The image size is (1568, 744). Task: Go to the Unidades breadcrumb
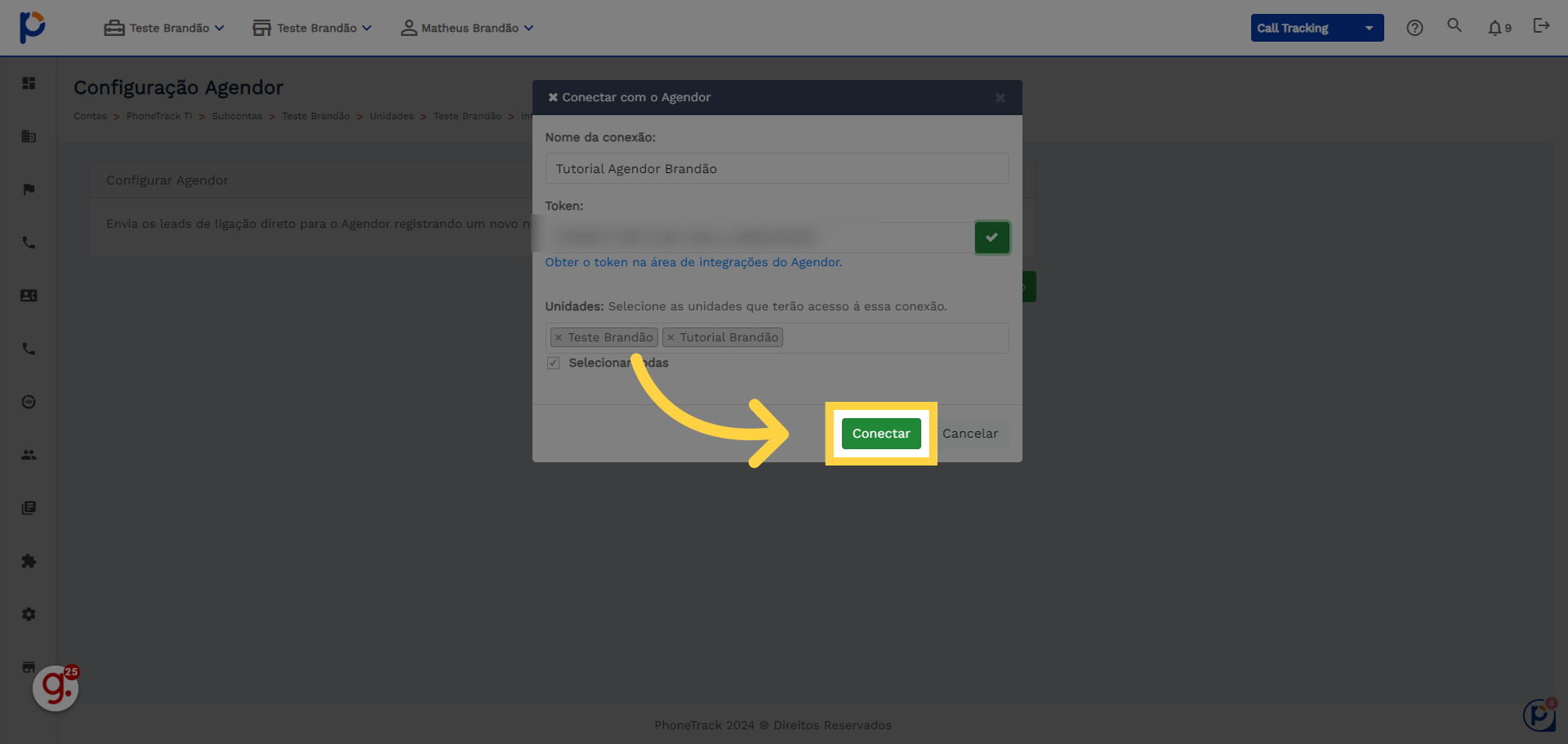391,116
